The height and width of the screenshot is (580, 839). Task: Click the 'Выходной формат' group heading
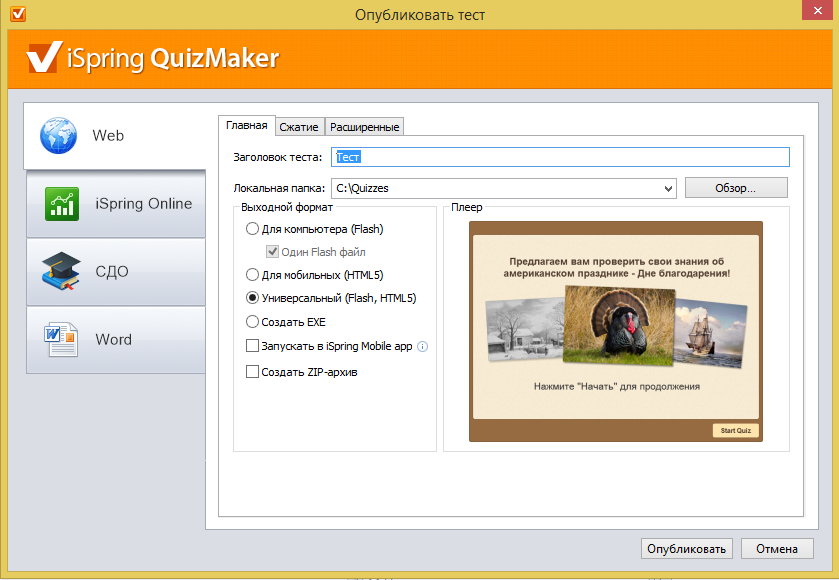(287, 208)
